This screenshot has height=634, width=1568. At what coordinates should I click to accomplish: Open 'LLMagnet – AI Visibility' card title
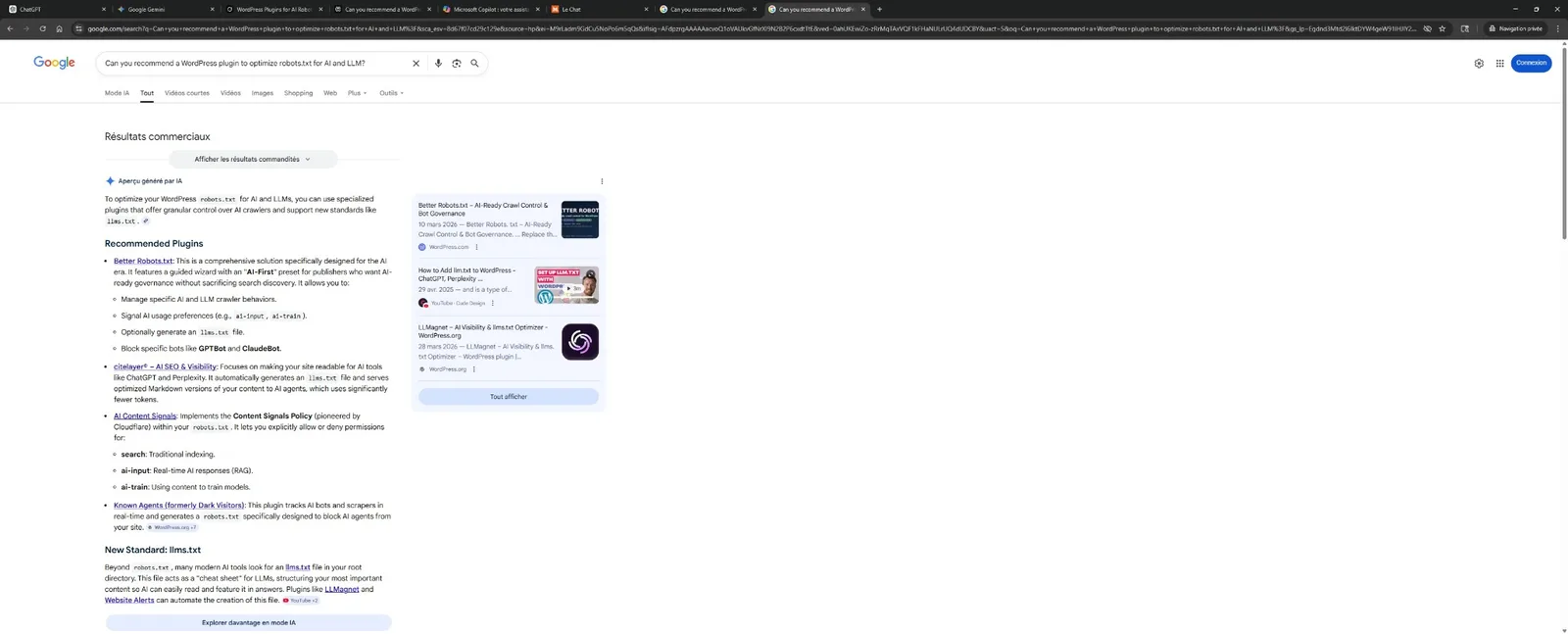483,331
